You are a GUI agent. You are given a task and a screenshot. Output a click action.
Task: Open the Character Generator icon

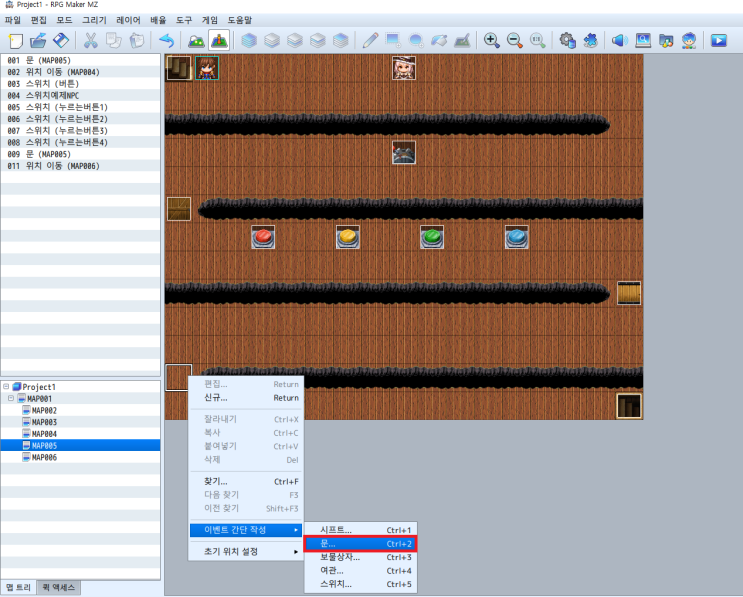click(x=689, y=41)
